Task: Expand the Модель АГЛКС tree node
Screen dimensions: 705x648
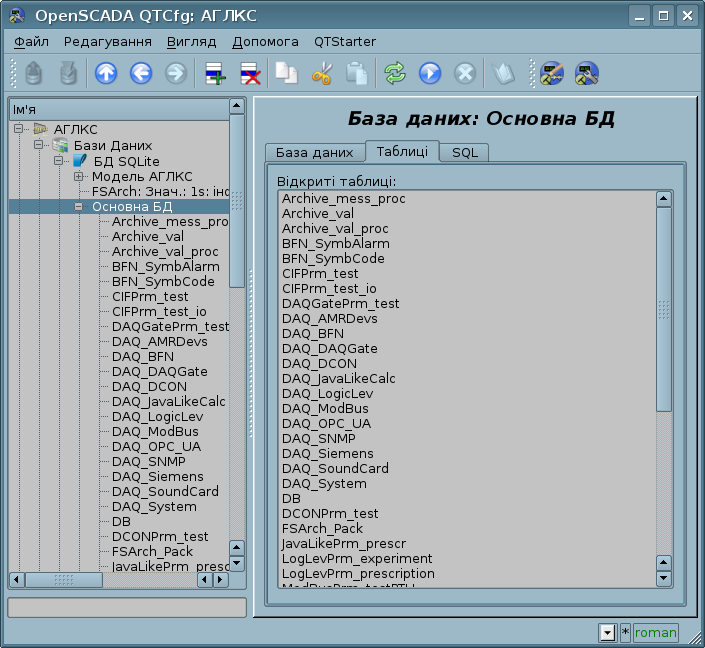Action: click(x=78, y=177)
